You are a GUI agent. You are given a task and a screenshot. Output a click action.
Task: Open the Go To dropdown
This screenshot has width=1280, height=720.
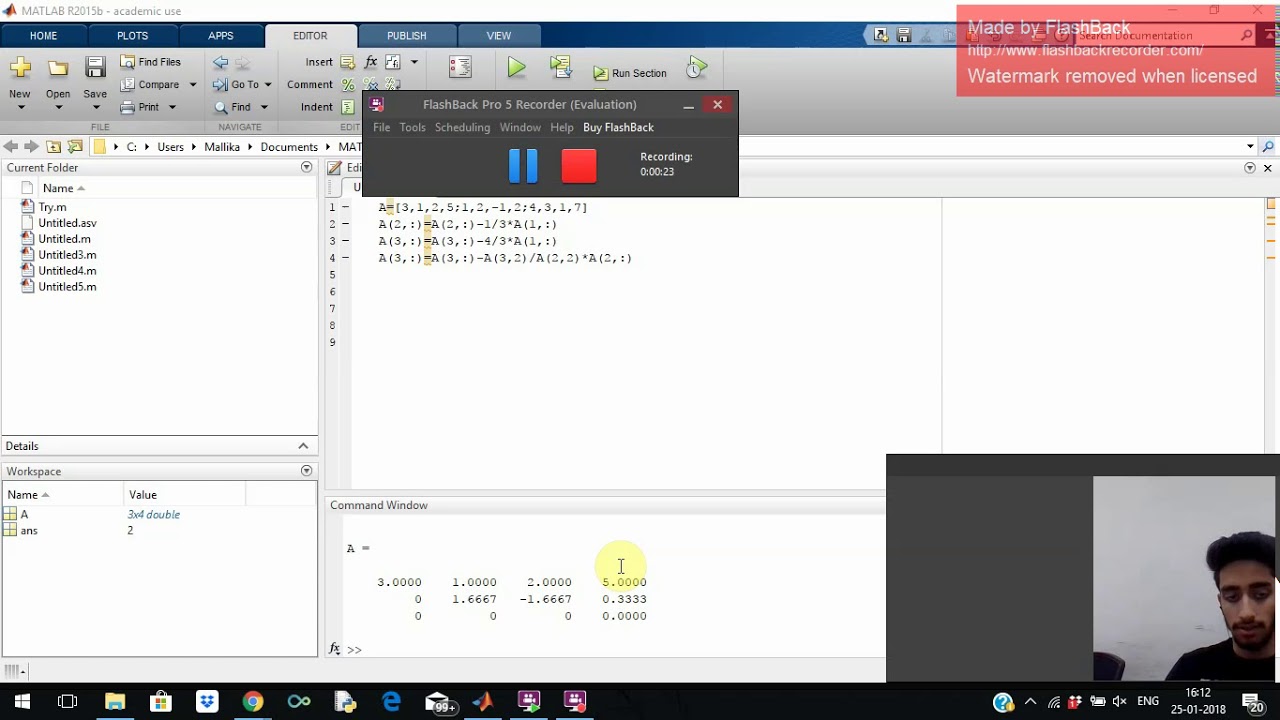243,85
